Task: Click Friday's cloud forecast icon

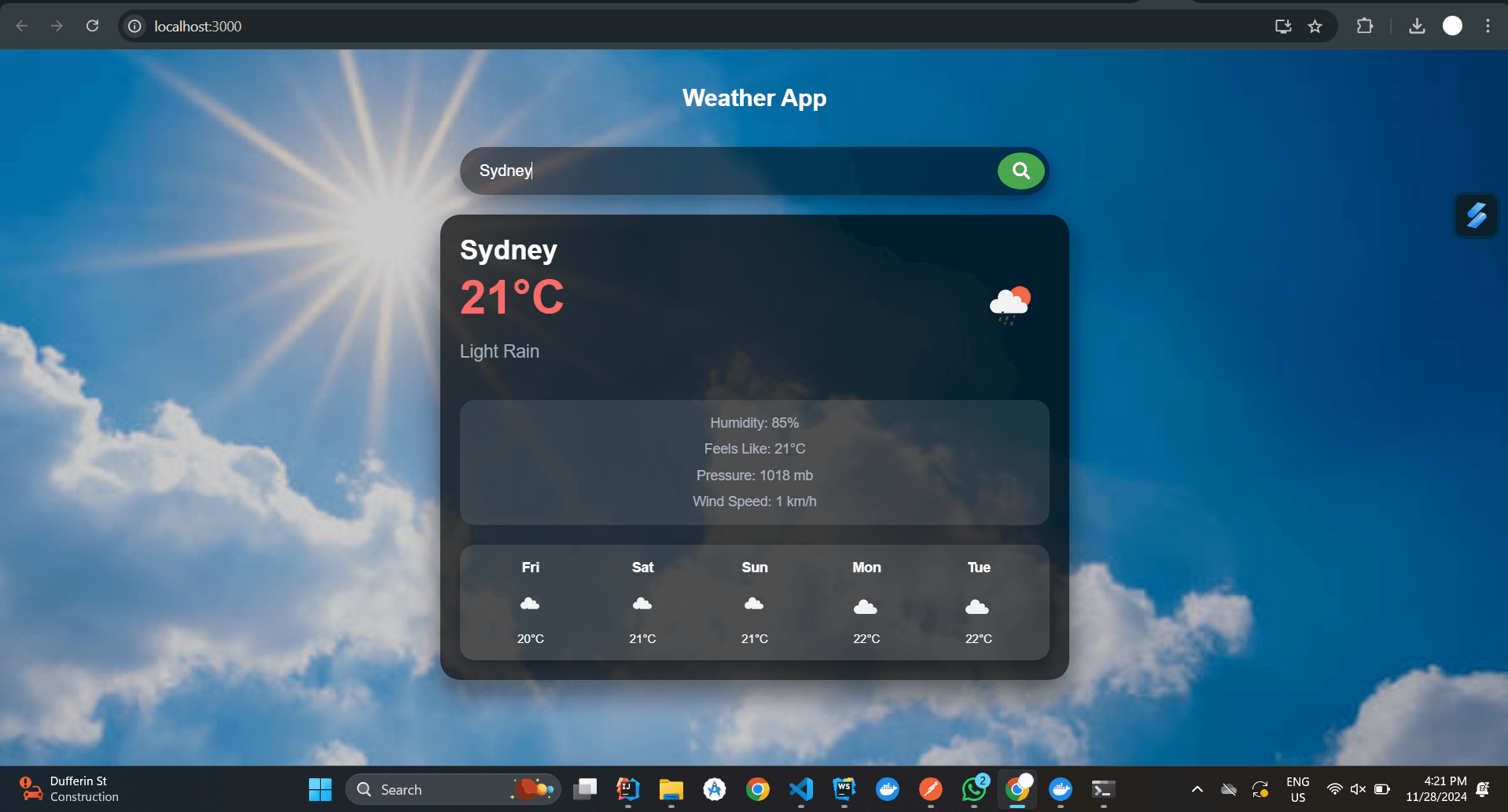Action: pyautogui.click(x=530, y=604)
